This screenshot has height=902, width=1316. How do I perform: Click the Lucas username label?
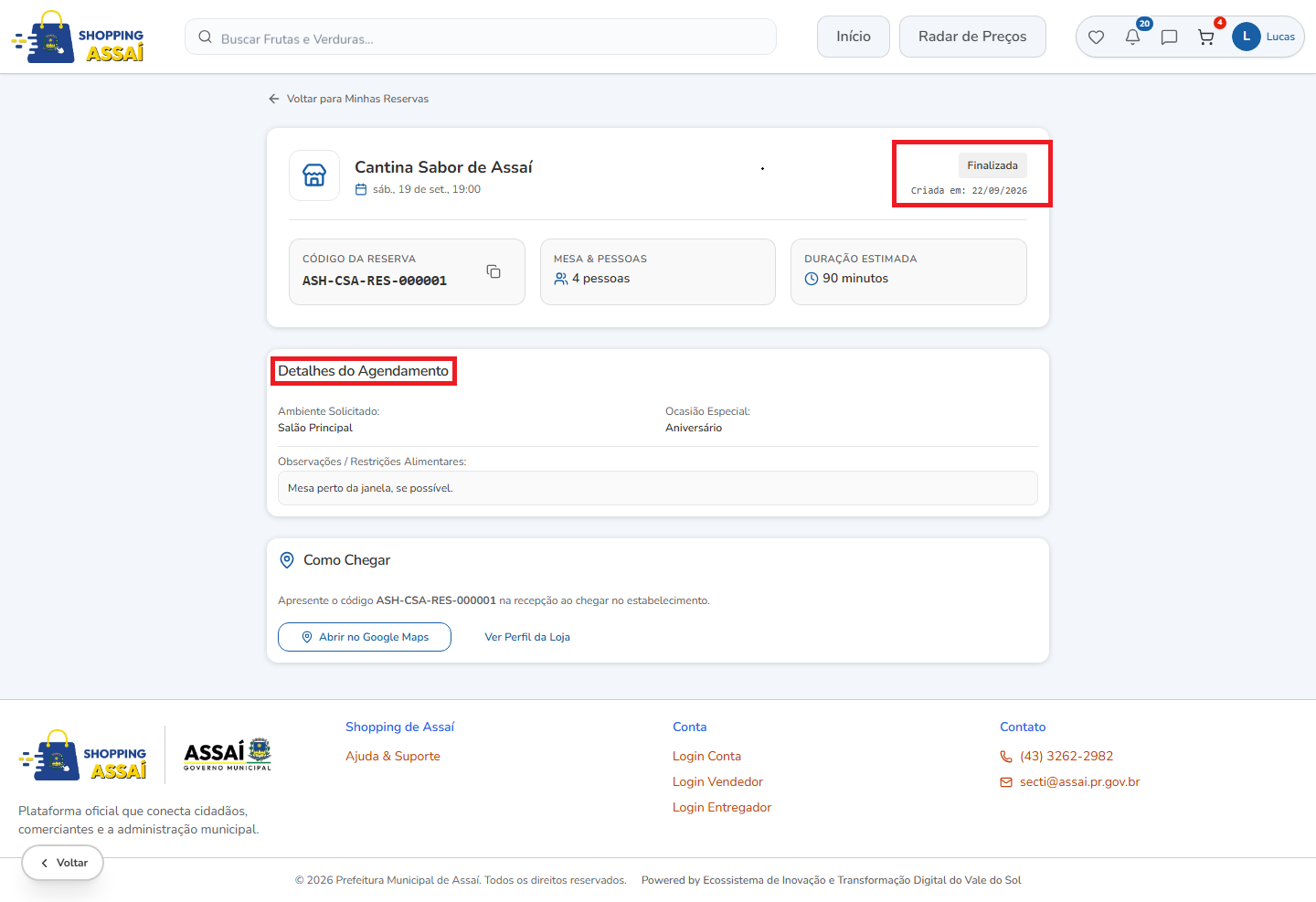pyautogui.click(x=1280, y=37)
